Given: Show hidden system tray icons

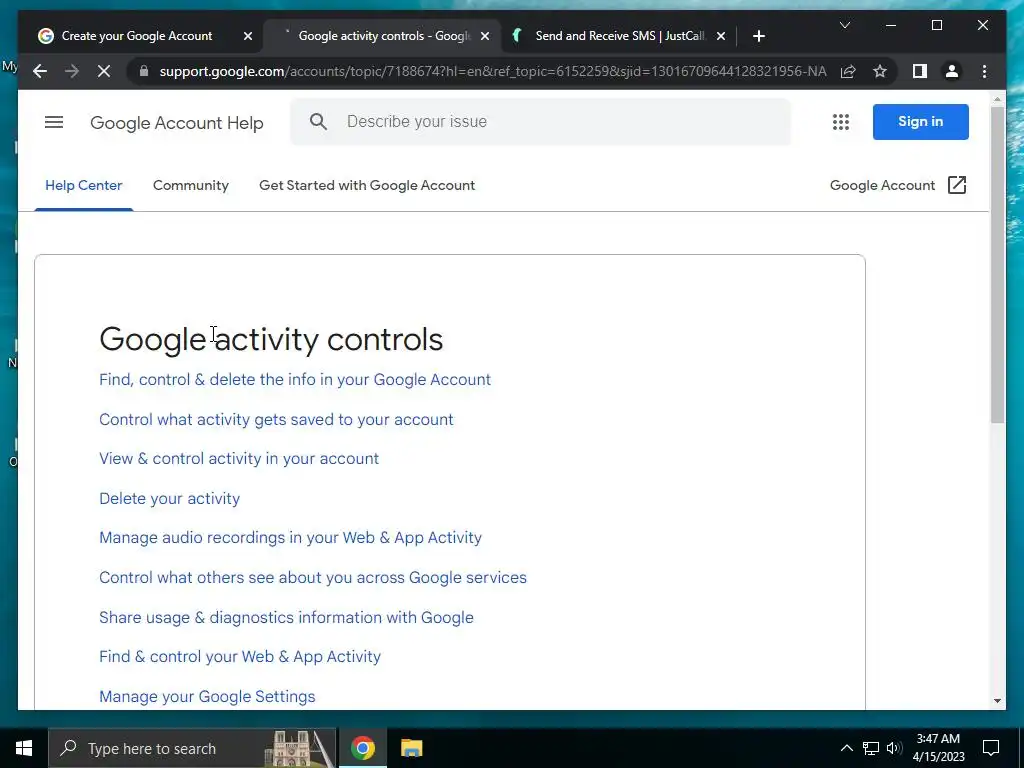Looking at the screenshot, I should (846, 748).
